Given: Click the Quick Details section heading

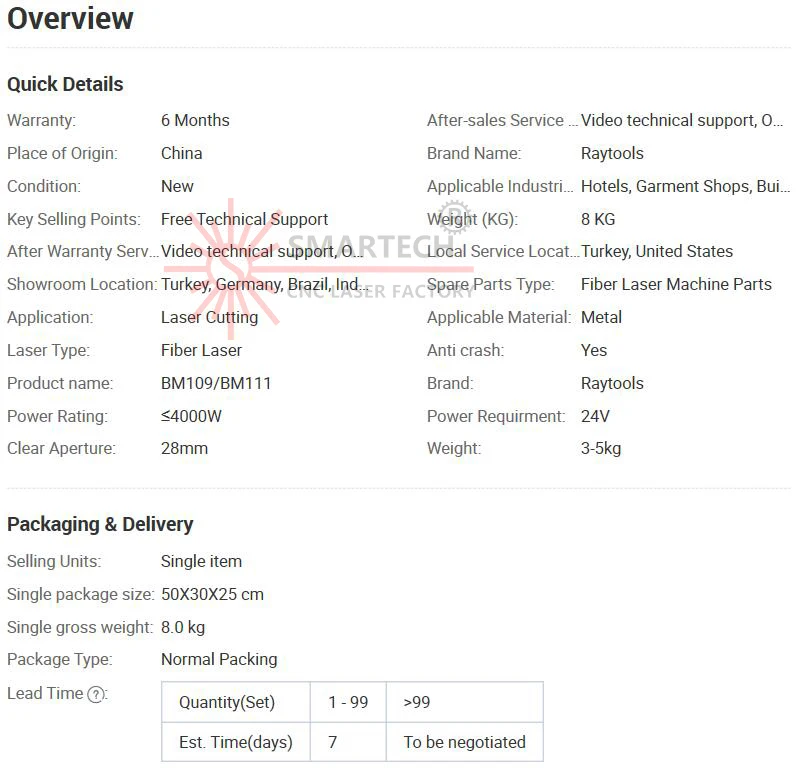Looking at the screenshot, I should point(65,84).
